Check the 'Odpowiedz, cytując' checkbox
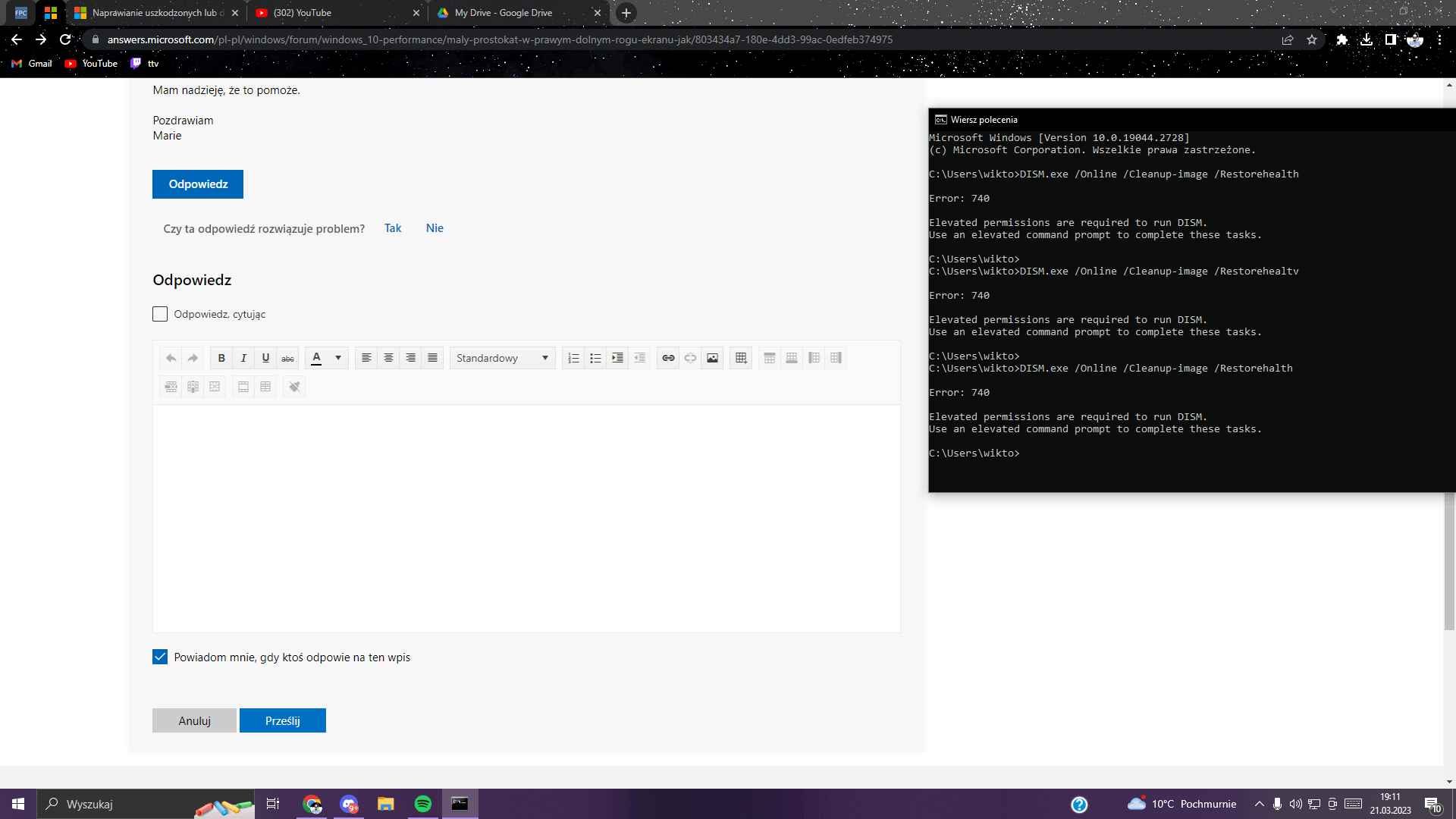Screen dimensions: 1456x819 (x=160, y=314)
